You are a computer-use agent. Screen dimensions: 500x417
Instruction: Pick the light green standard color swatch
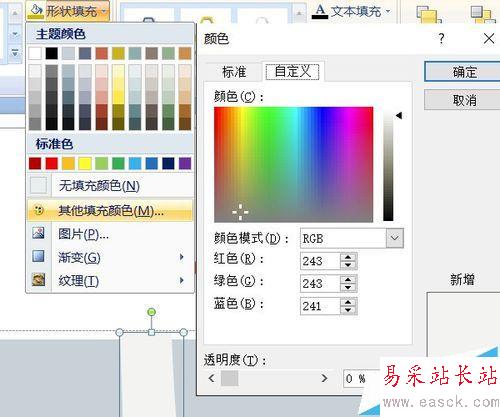(x=102, y=164)
